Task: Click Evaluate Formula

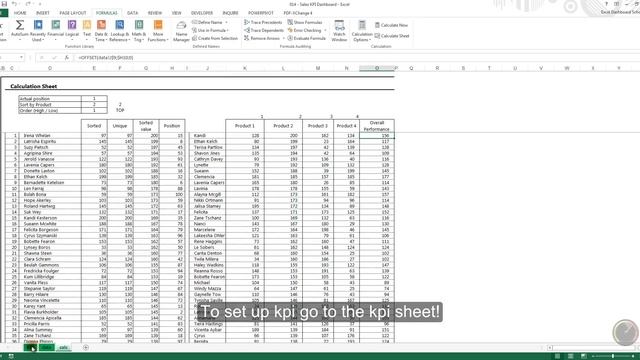Action: 307,38
